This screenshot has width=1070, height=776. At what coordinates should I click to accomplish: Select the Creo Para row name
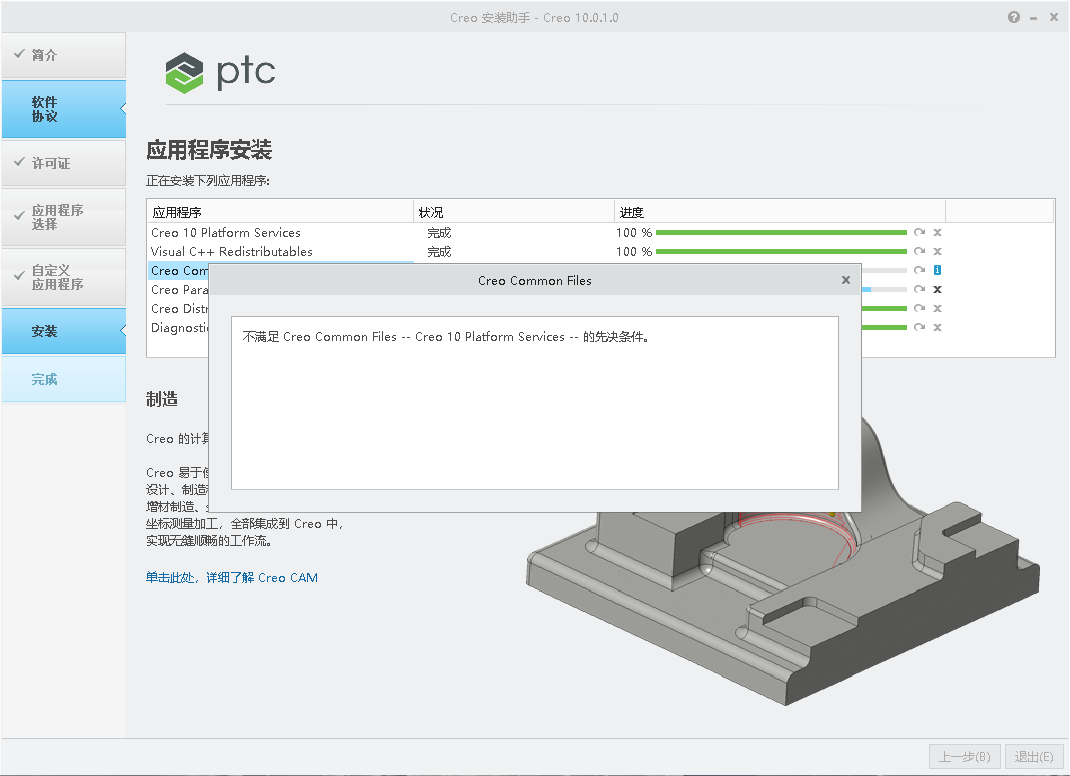tap(179, 290)
